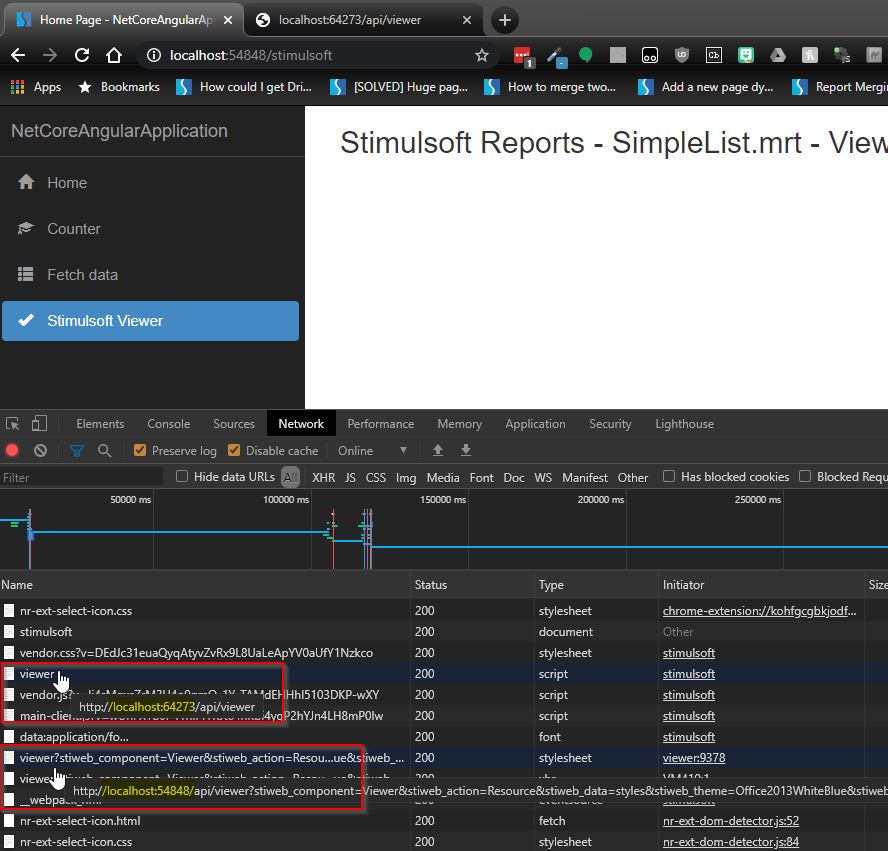Filter requests by WS type
The height and width of the screenshot is (851, 888).
click(x=543, y=477)
